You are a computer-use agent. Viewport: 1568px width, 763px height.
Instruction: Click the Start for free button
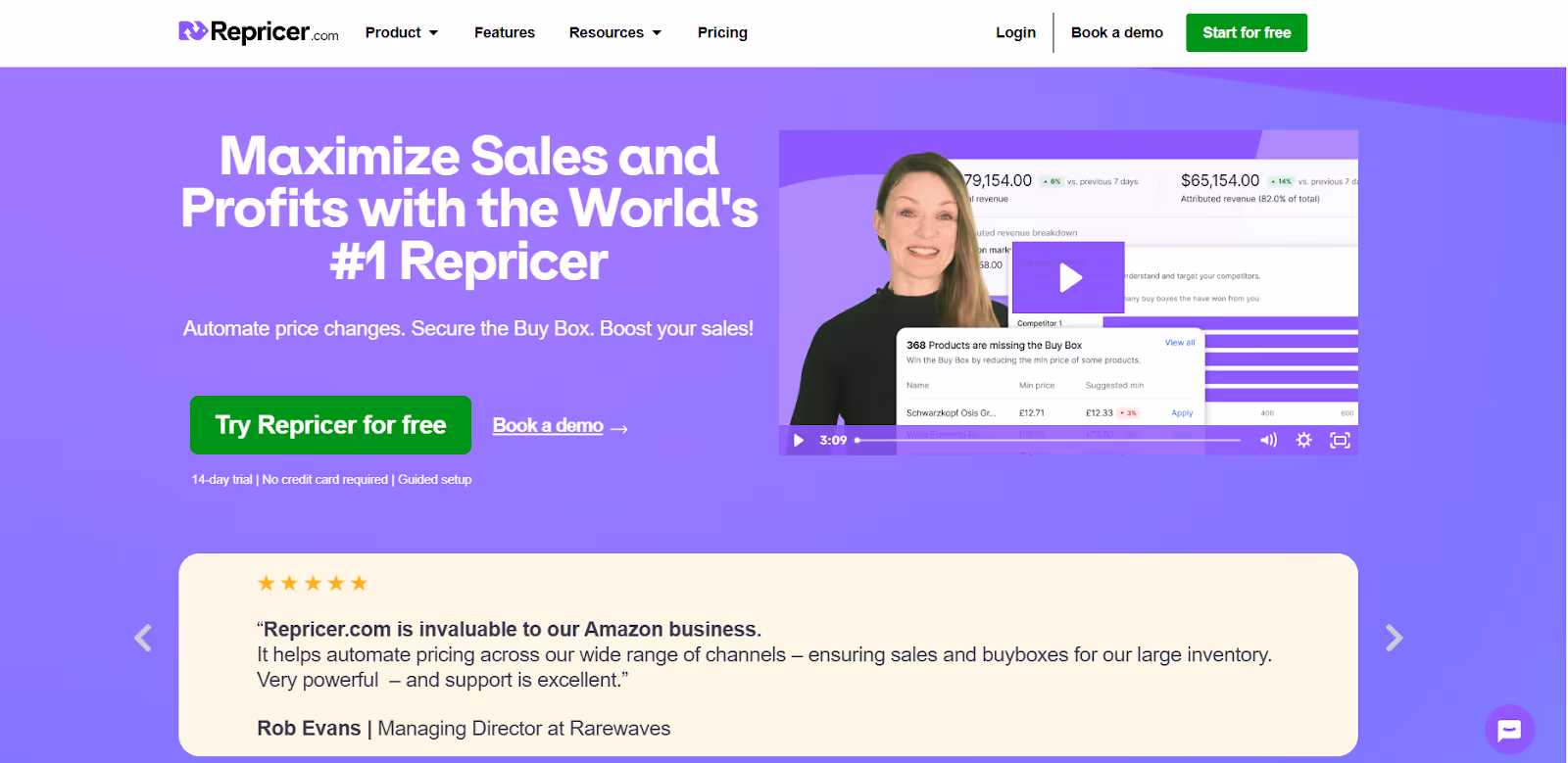(x=1247, y=32)
